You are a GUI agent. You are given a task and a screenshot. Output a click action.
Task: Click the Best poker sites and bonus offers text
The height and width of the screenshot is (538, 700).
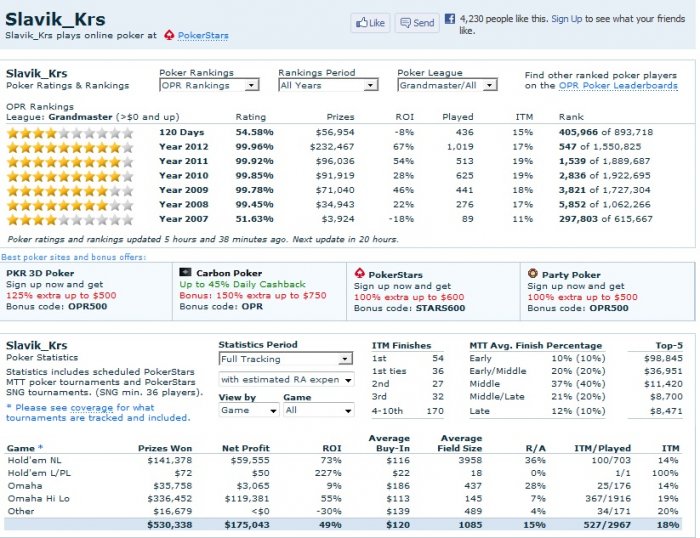[x=74, y=257]
